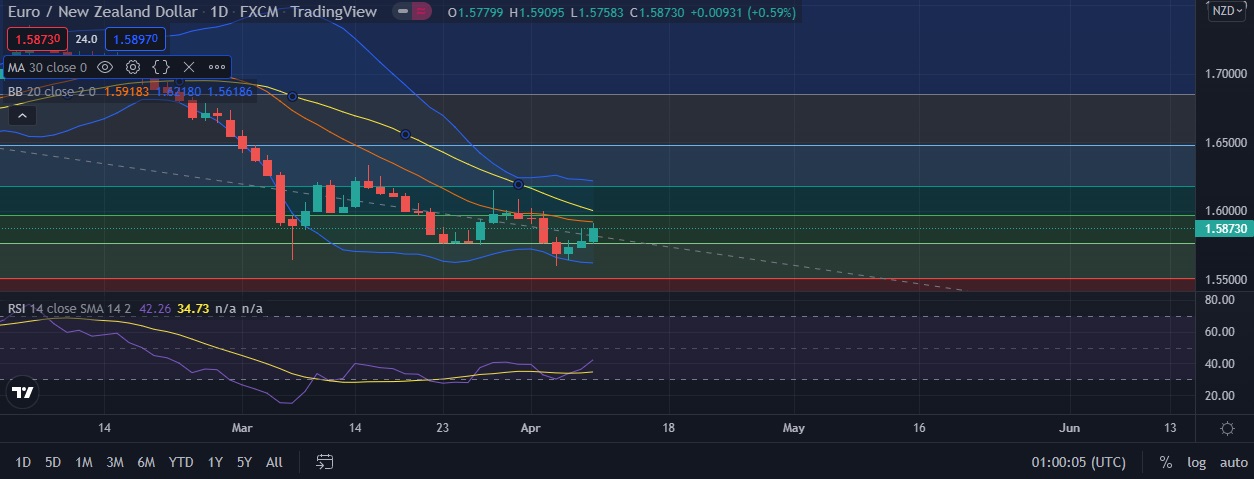Click the Mar label on the time axis
Image resolution: width=1254 pixels, height=479 pixels.
243,428
